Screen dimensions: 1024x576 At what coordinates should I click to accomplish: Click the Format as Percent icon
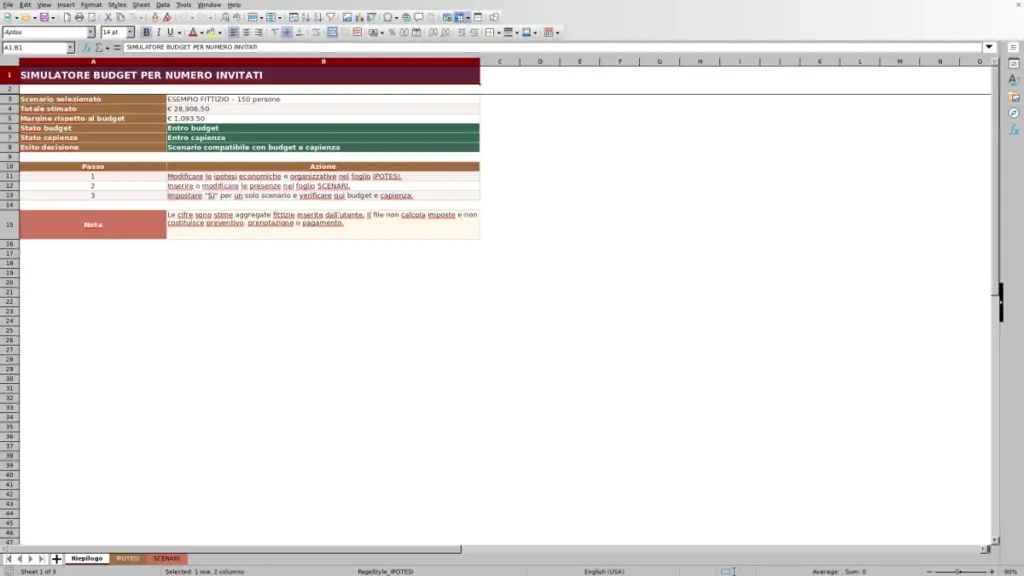pyautogui.click(x=392, y=33)
